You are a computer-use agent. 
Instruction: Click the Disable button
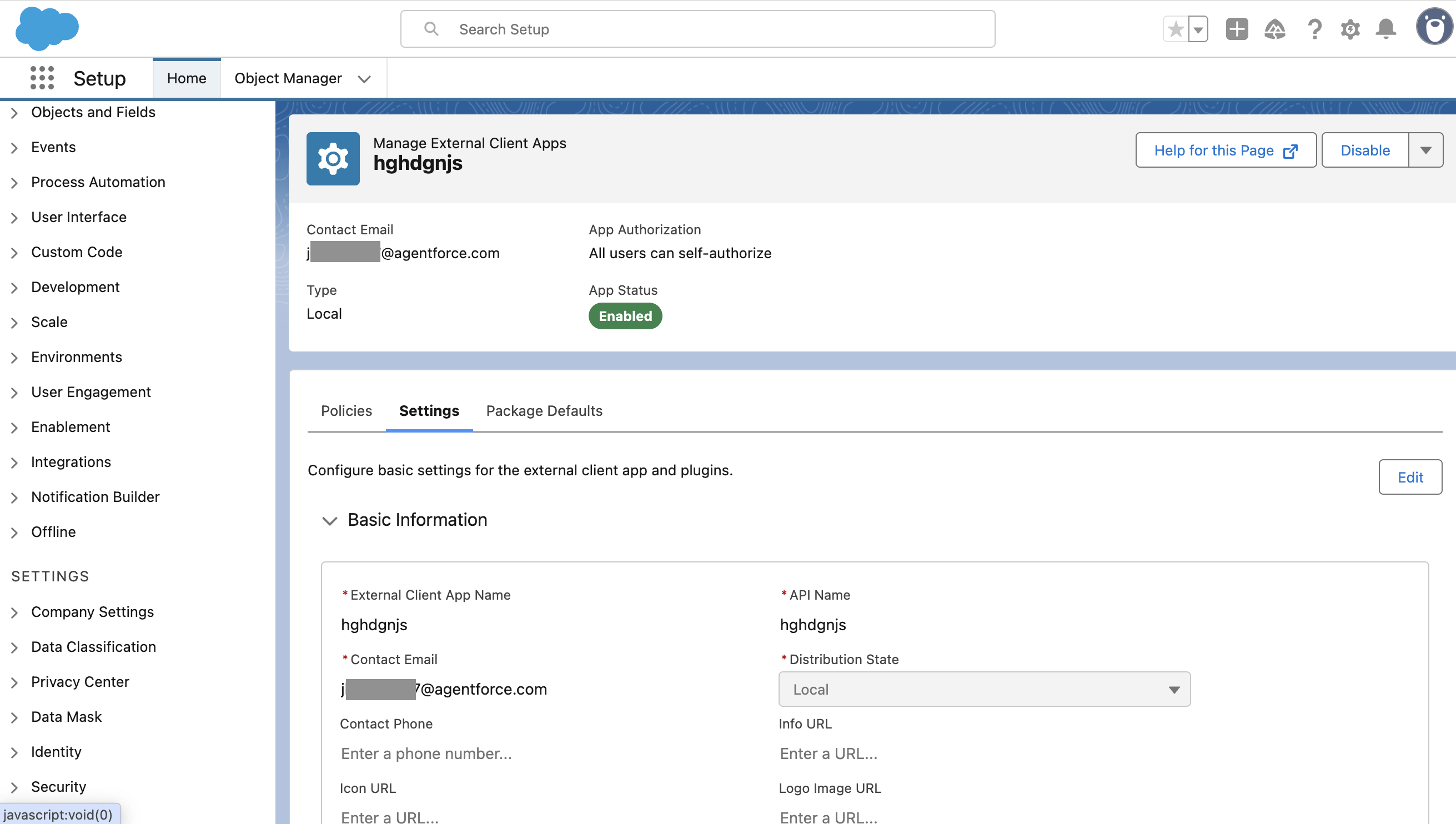pyautogui.click(x=1364, y=150)
